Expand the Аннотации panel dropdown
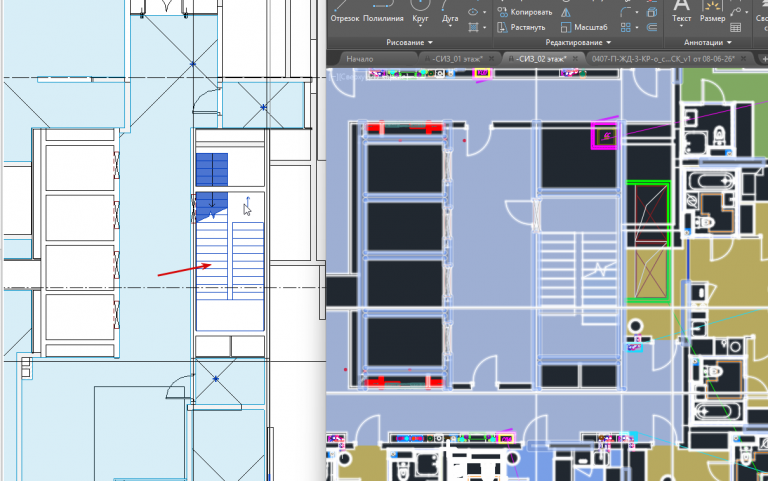This screenshot has width=768, height=481. (707, 43)
